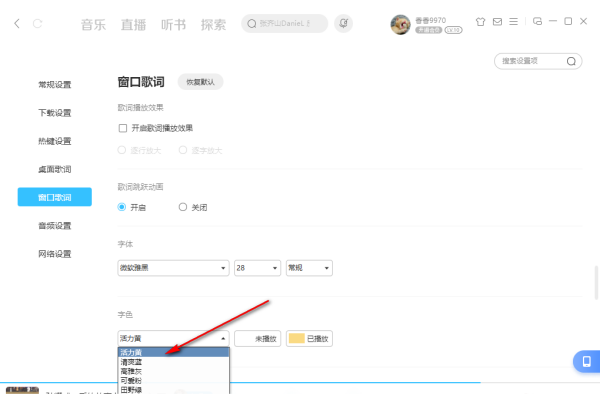Choose 高雅灰 from the color list
This screenshot has height=395, width=600.
coord(173,371)
